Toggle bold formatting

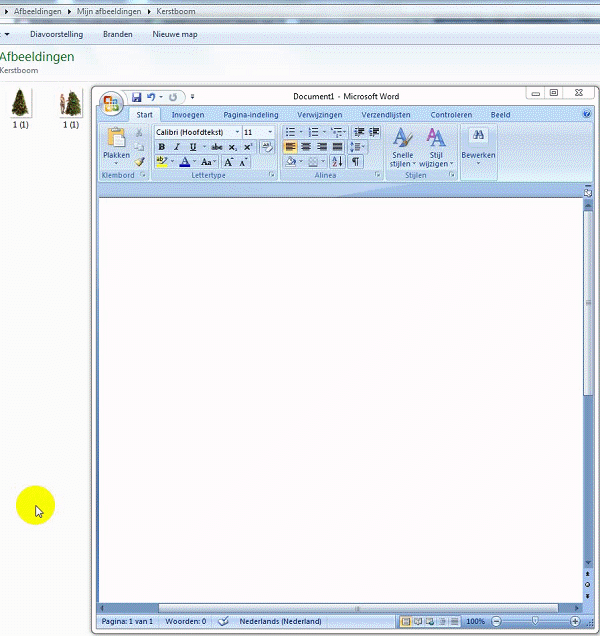(x=161, y=147)
